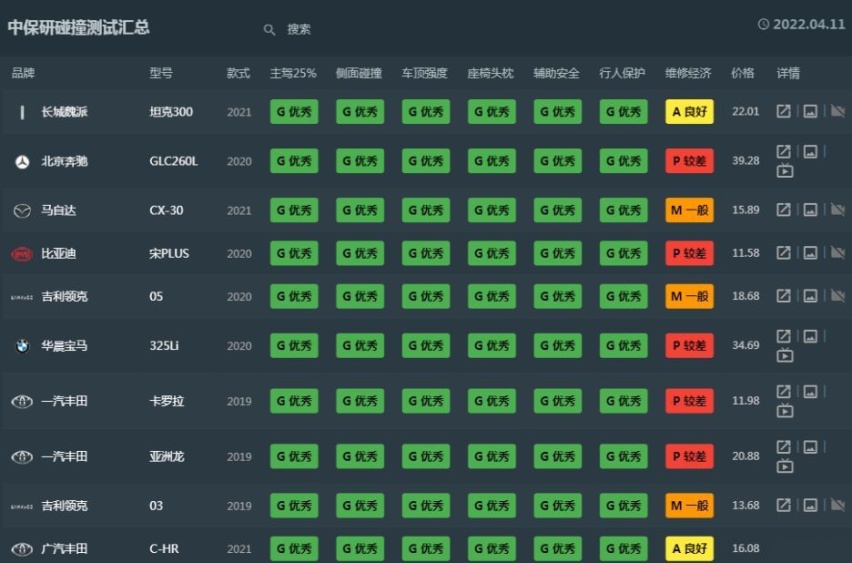Click price value 39.28

coord(746,161)
